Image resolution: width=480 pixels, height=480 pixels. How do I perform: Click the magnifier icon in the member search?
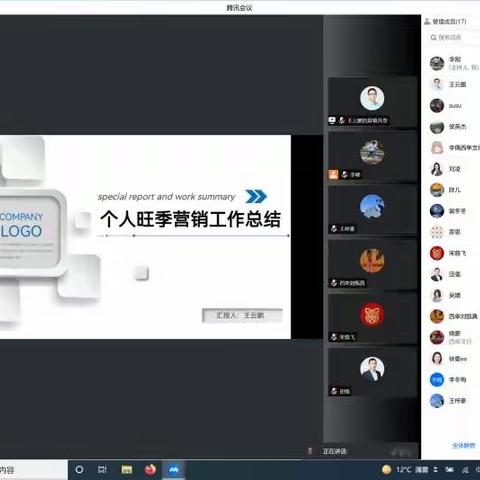tap(433, 38)
